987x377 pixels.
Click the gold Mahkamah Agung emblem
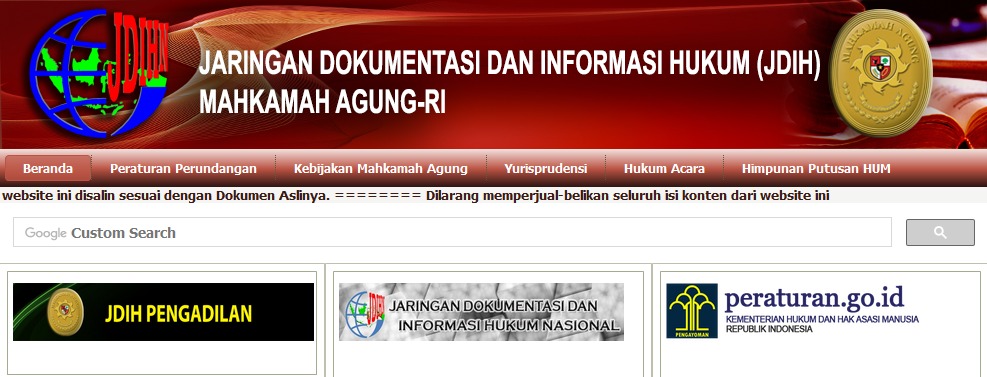pyautogui.click(x=880, y=73)
